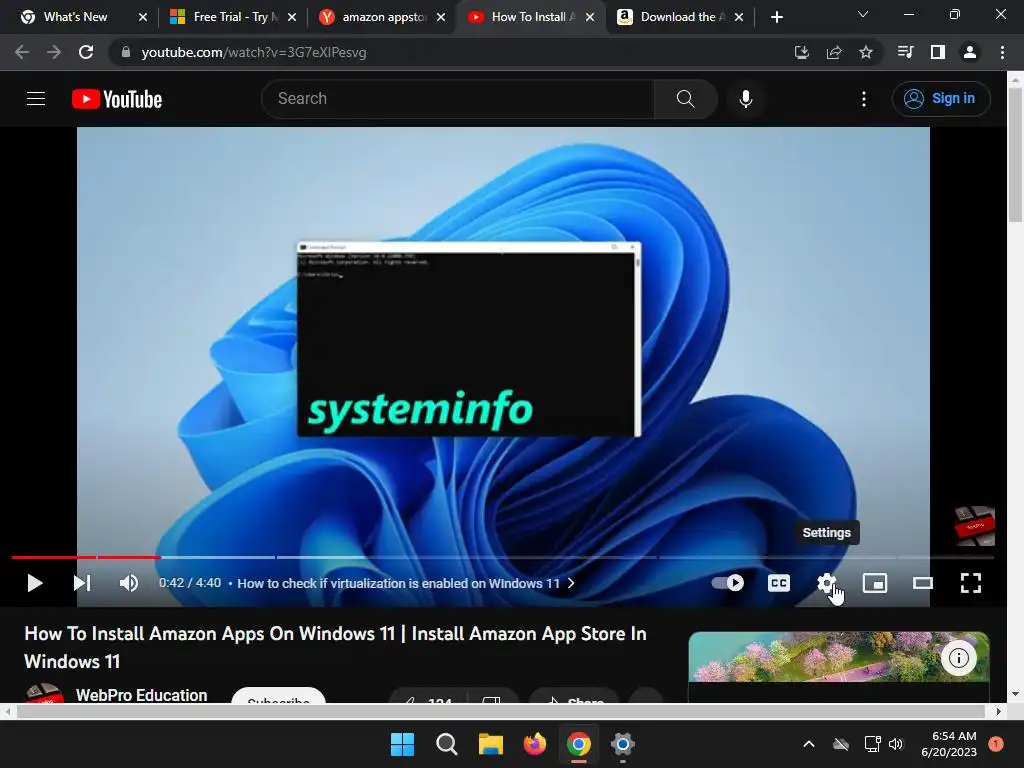Expand chapter title chevron in player

[571, 583]
